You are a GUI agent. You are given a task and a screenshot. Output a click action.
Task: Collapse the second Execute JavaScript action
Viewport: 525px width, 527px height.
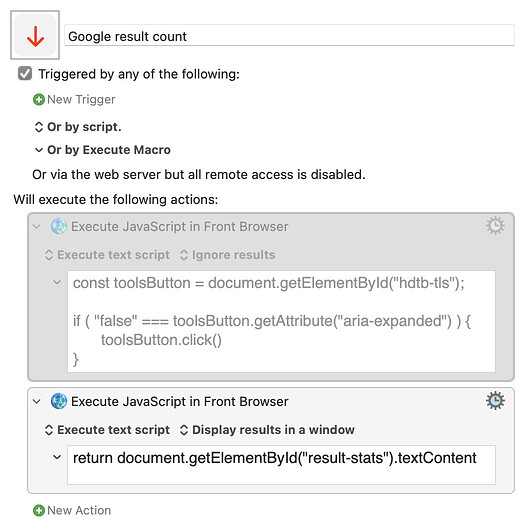(37, 401)
